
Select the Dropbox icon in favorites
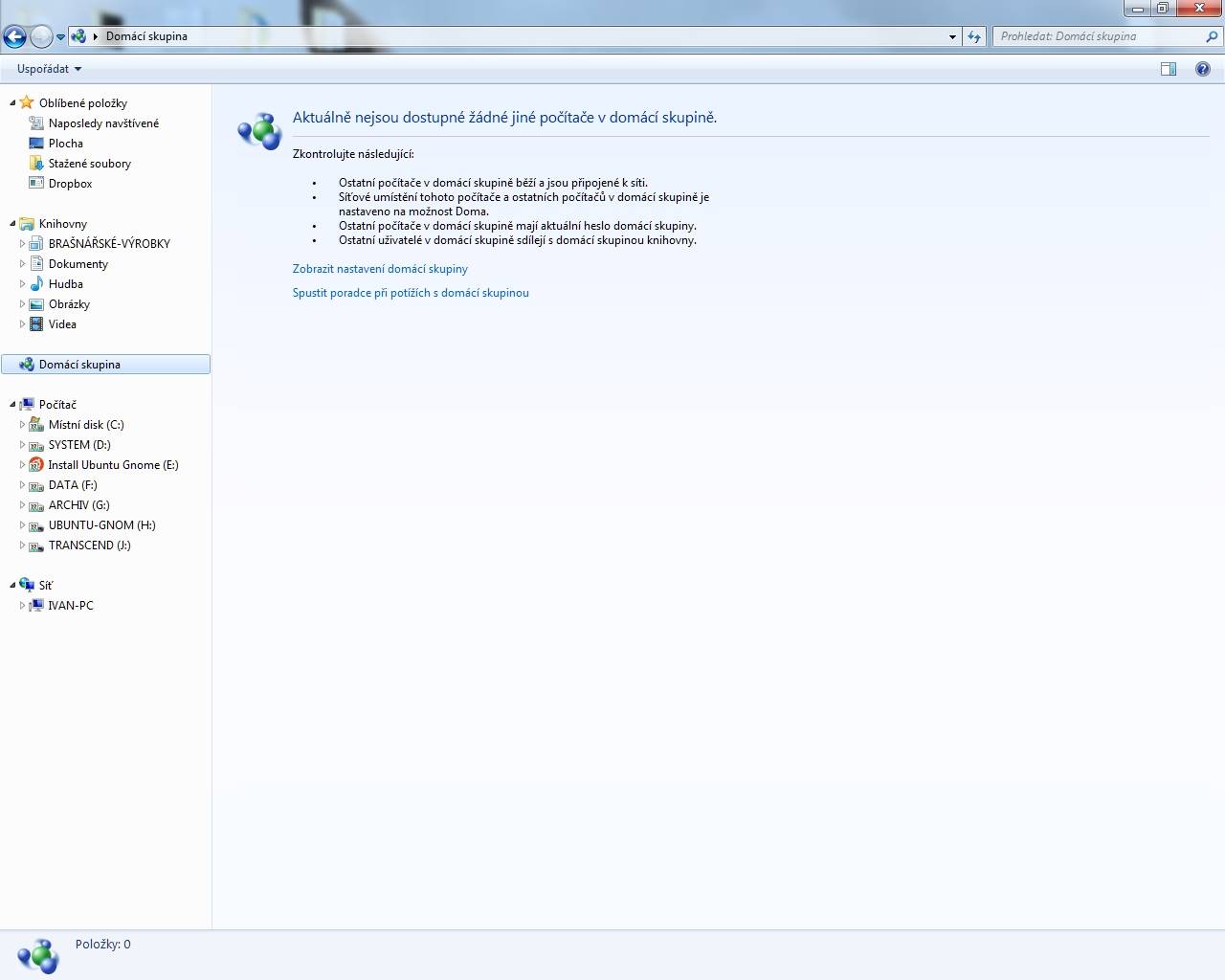click(x=36, y=183)
